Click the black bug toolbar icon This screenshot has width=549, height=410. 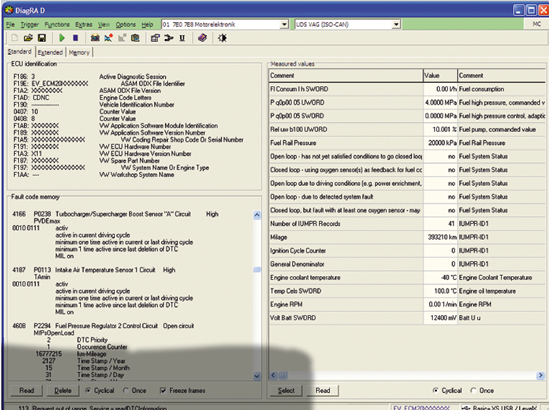pos(222,38)
